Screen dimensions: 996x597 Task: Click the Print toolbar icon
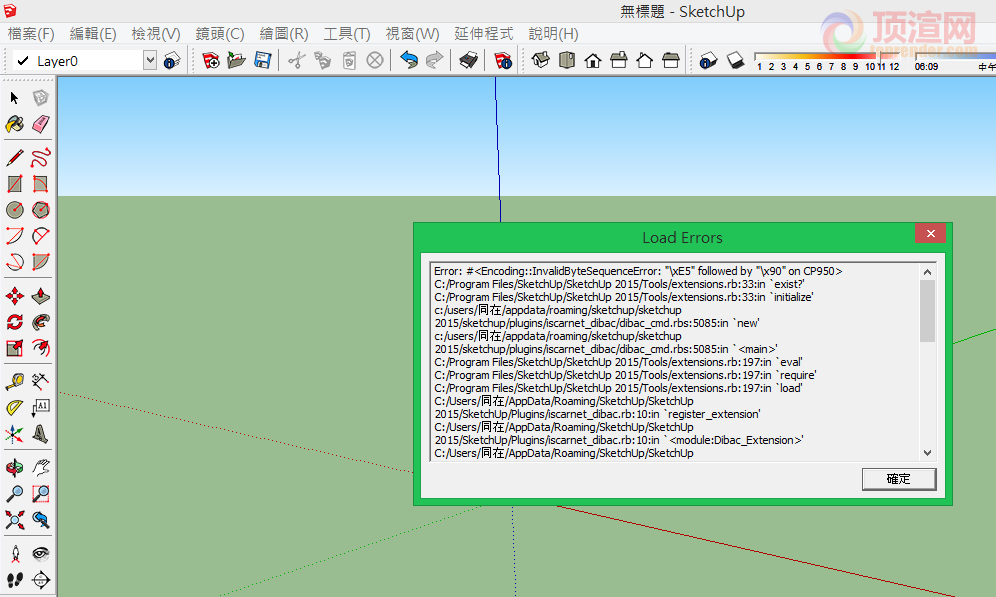468,61
